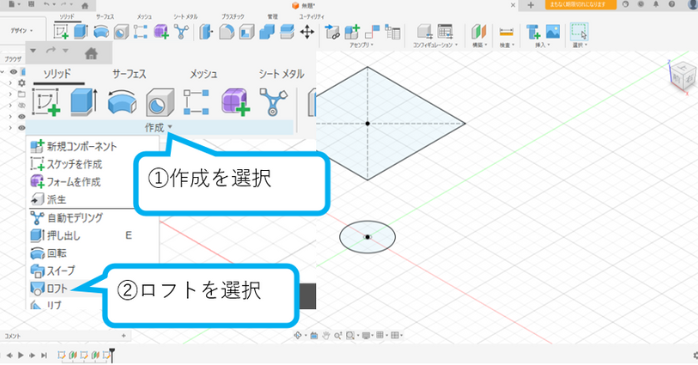Expand the browser row with the folder icon

pos(10,94)
